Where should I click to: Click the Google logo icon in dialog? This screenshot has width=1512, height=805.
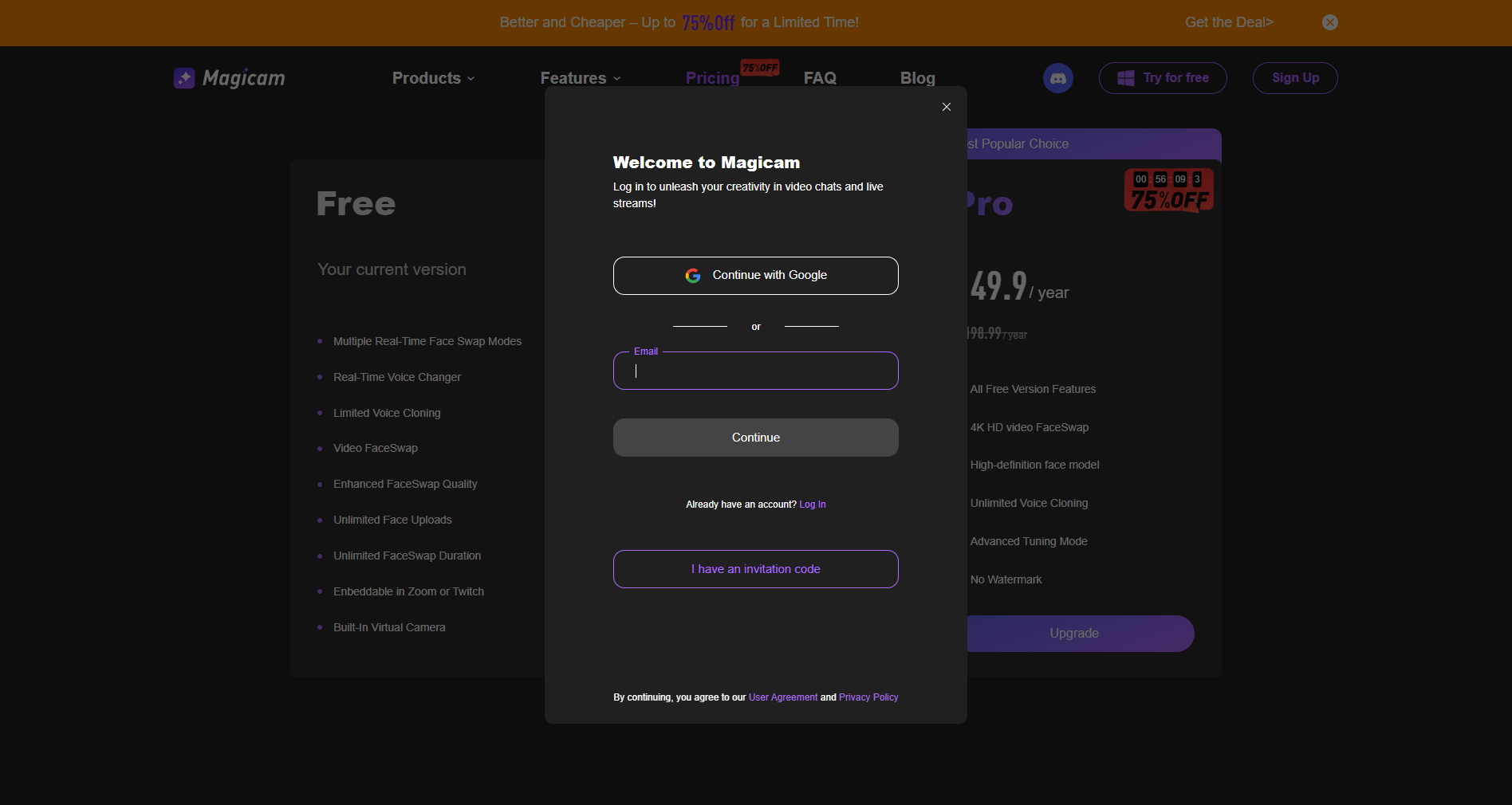[x=693, y=275]
